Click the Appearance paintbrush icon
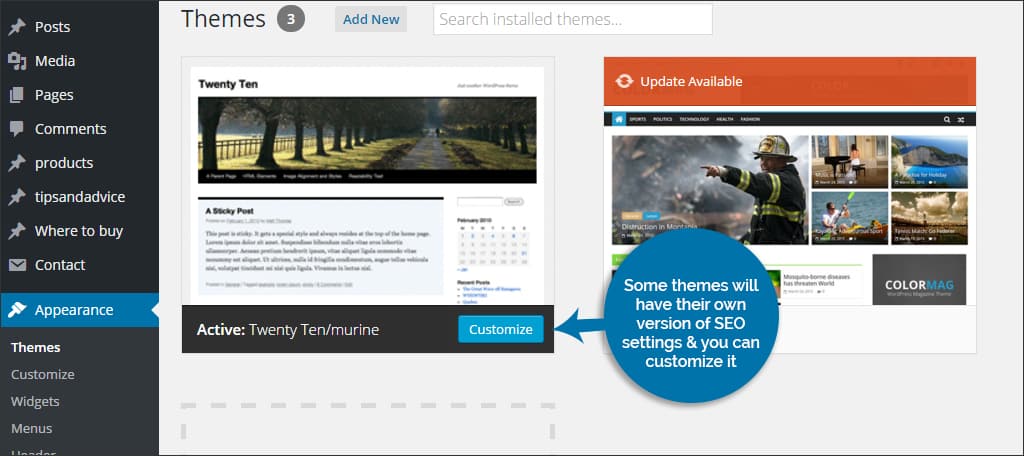The width and height of the screenshot is (1024, 456). (x=17, y=310)
